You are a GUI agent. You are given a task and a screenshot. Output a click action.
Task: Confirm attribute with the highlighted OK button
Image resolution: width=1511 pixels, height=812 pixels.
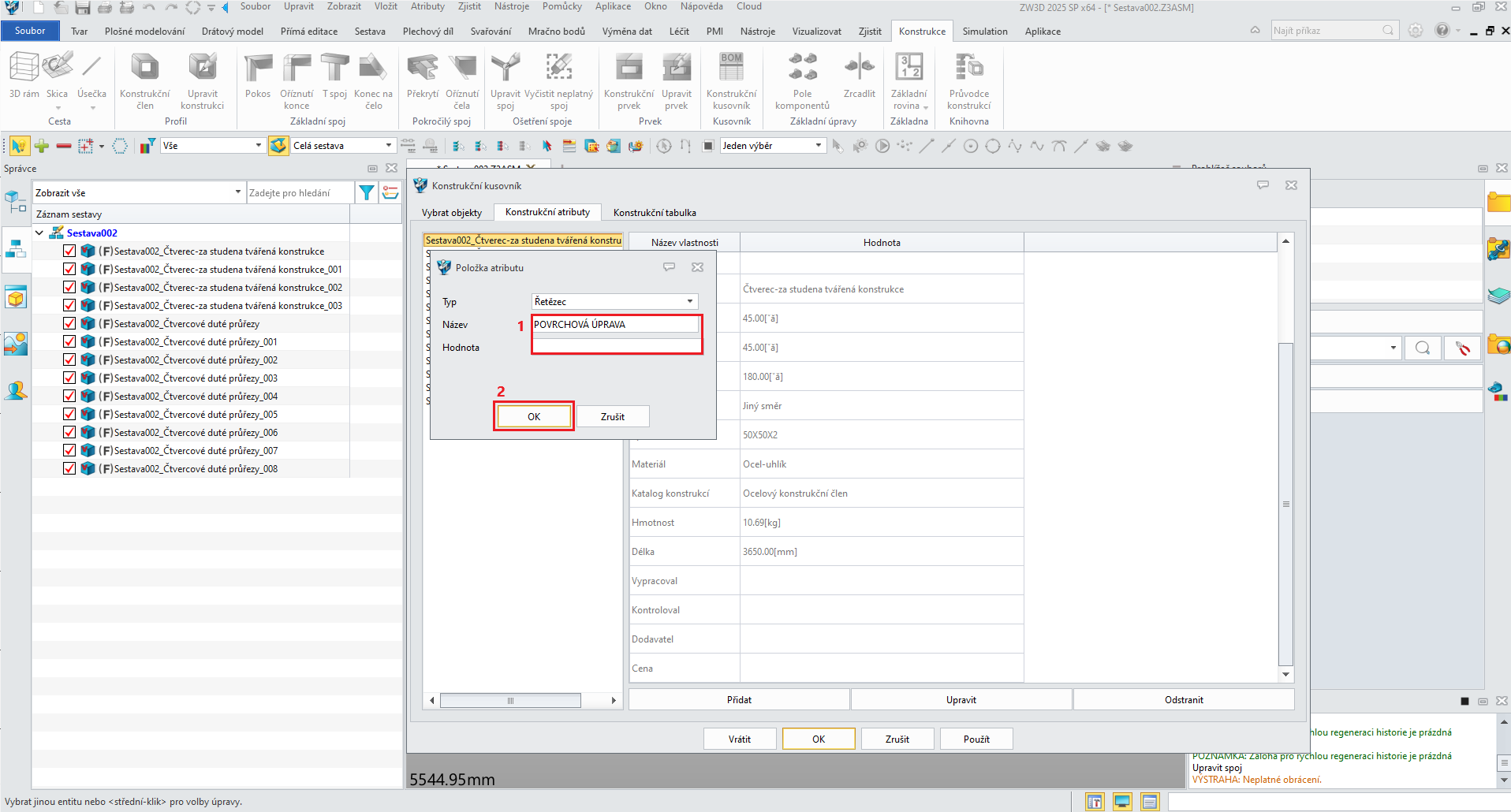534,416
